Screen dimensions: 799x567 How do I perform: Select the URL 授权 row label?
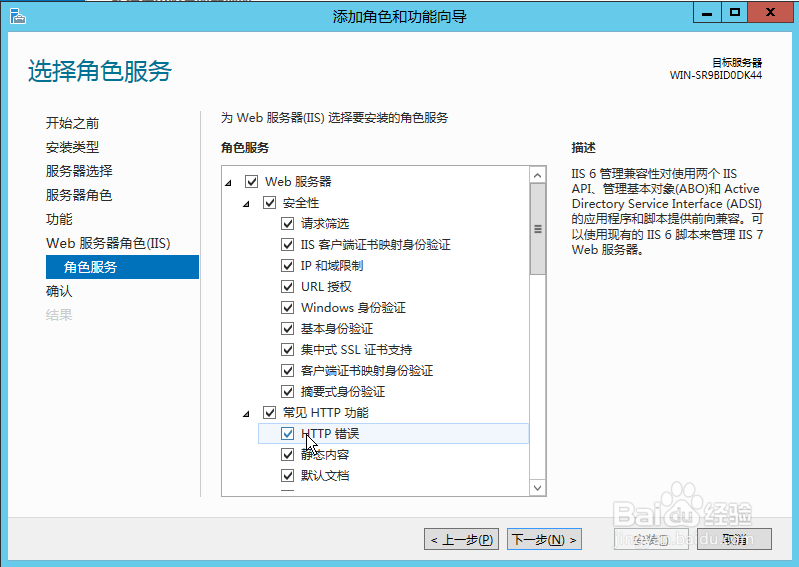(326, 286)
